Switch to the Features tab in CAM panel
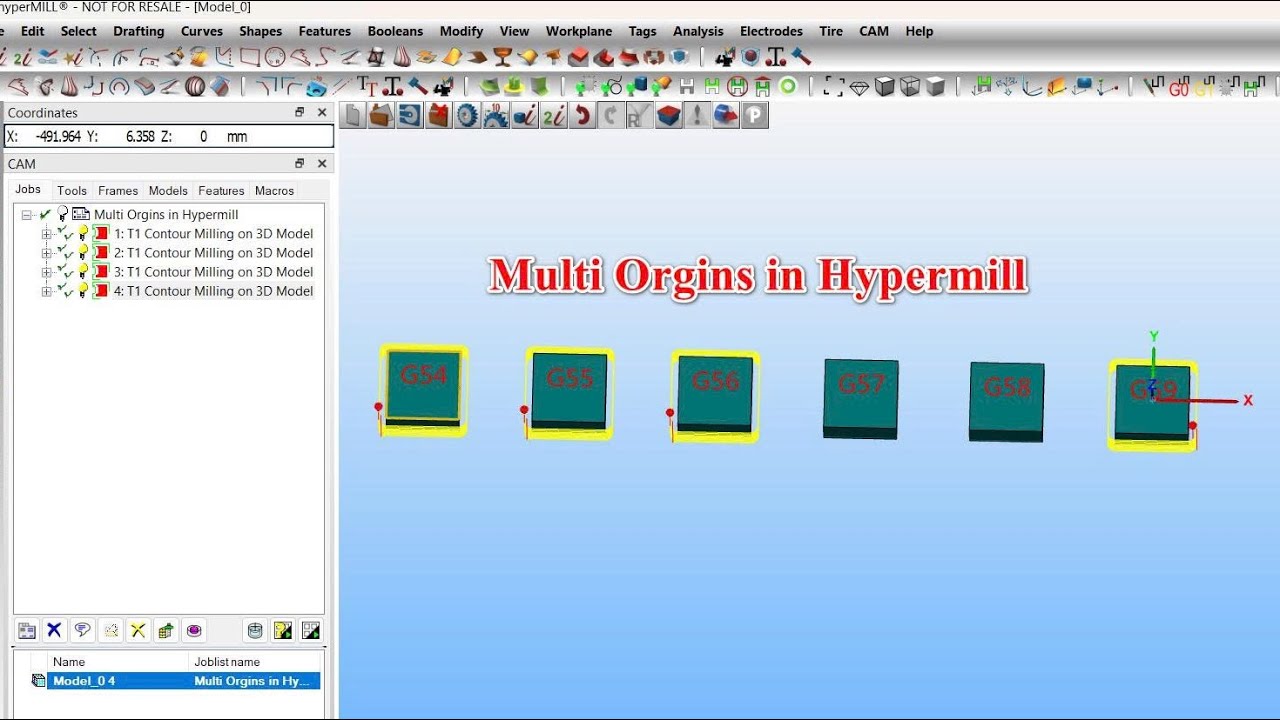Viewport: 1280px width, 720px height. point(221,191)
